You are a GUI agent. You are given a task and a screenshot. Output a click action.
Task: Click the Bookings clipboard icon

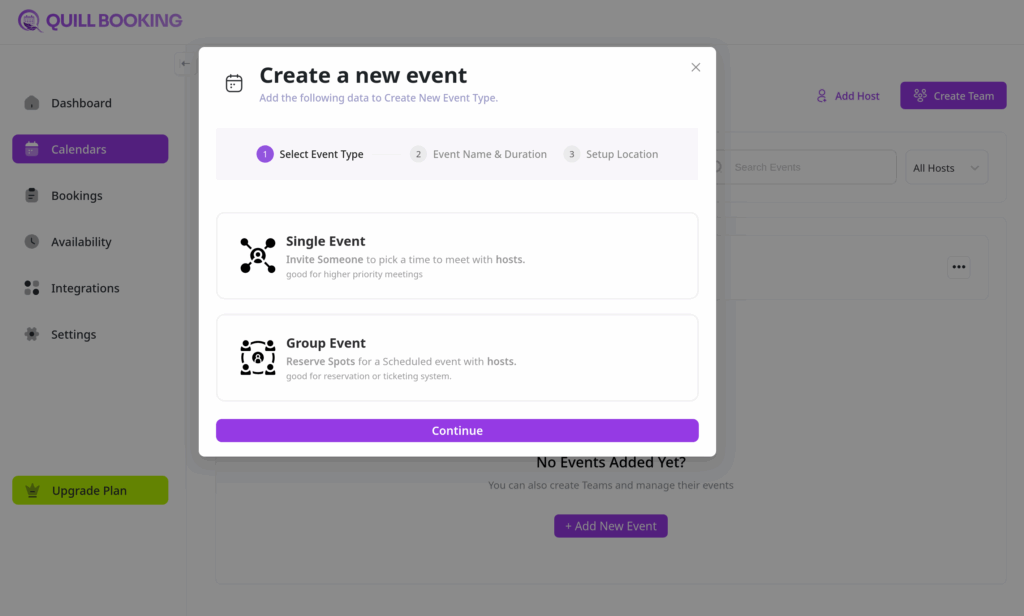click(32, 196)
